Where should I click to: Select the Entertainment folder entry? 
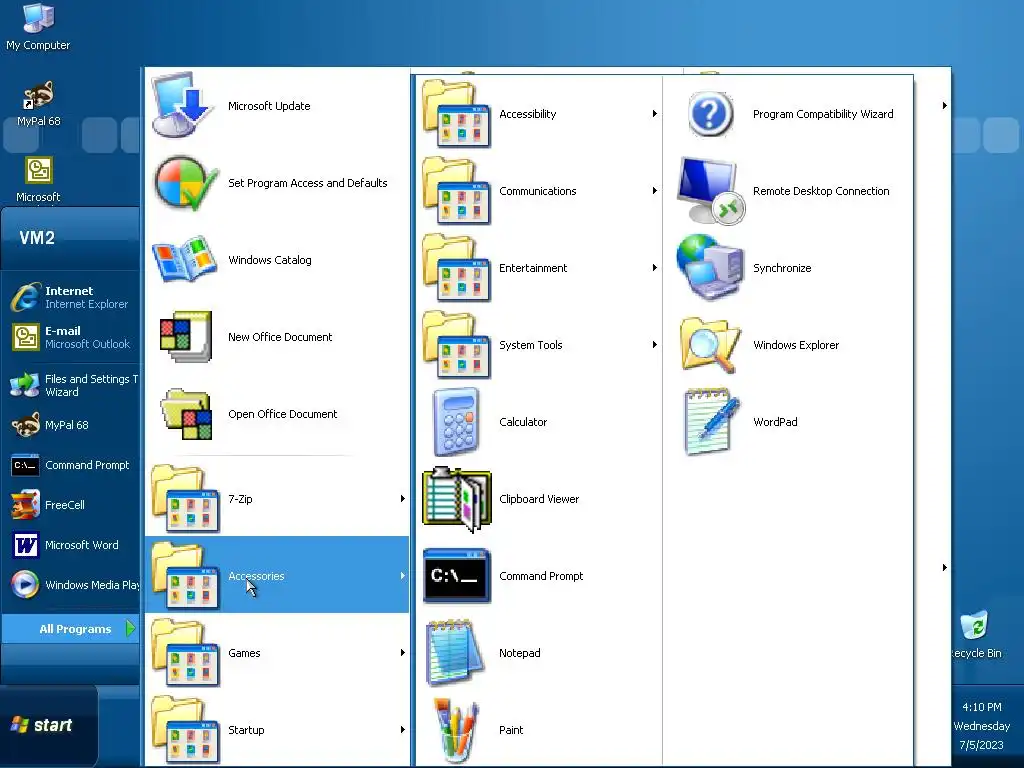[x=539, y=268]
